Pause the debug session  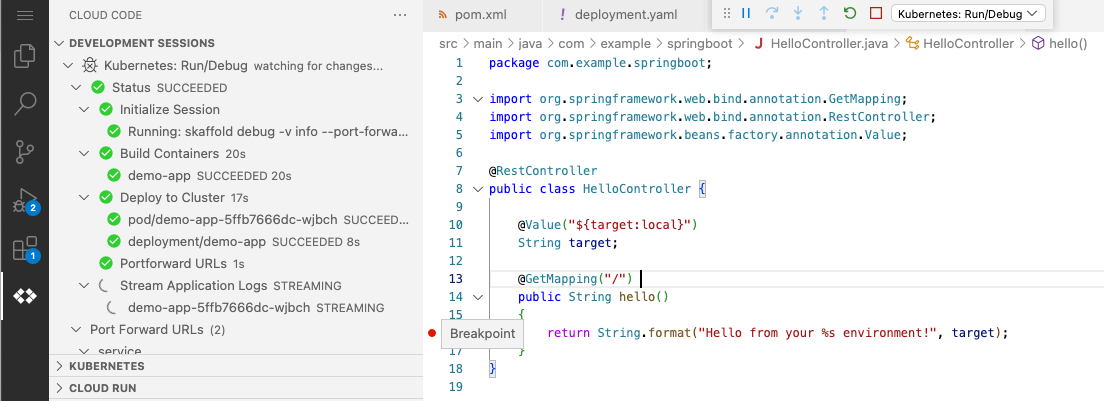tap(746, 13)
